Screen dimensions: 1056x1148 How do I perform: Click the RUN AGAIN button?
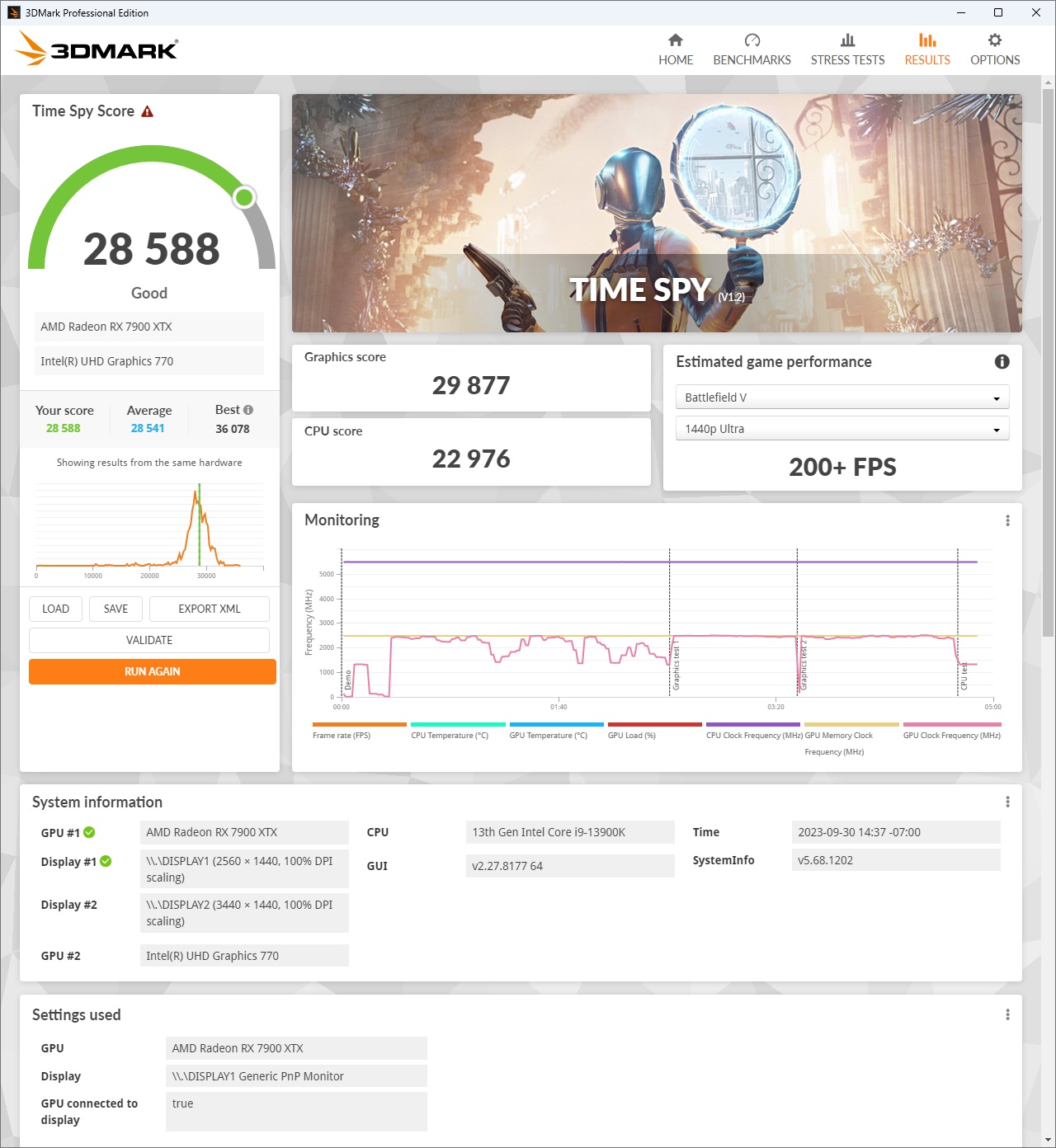click(x=153, y=671)
